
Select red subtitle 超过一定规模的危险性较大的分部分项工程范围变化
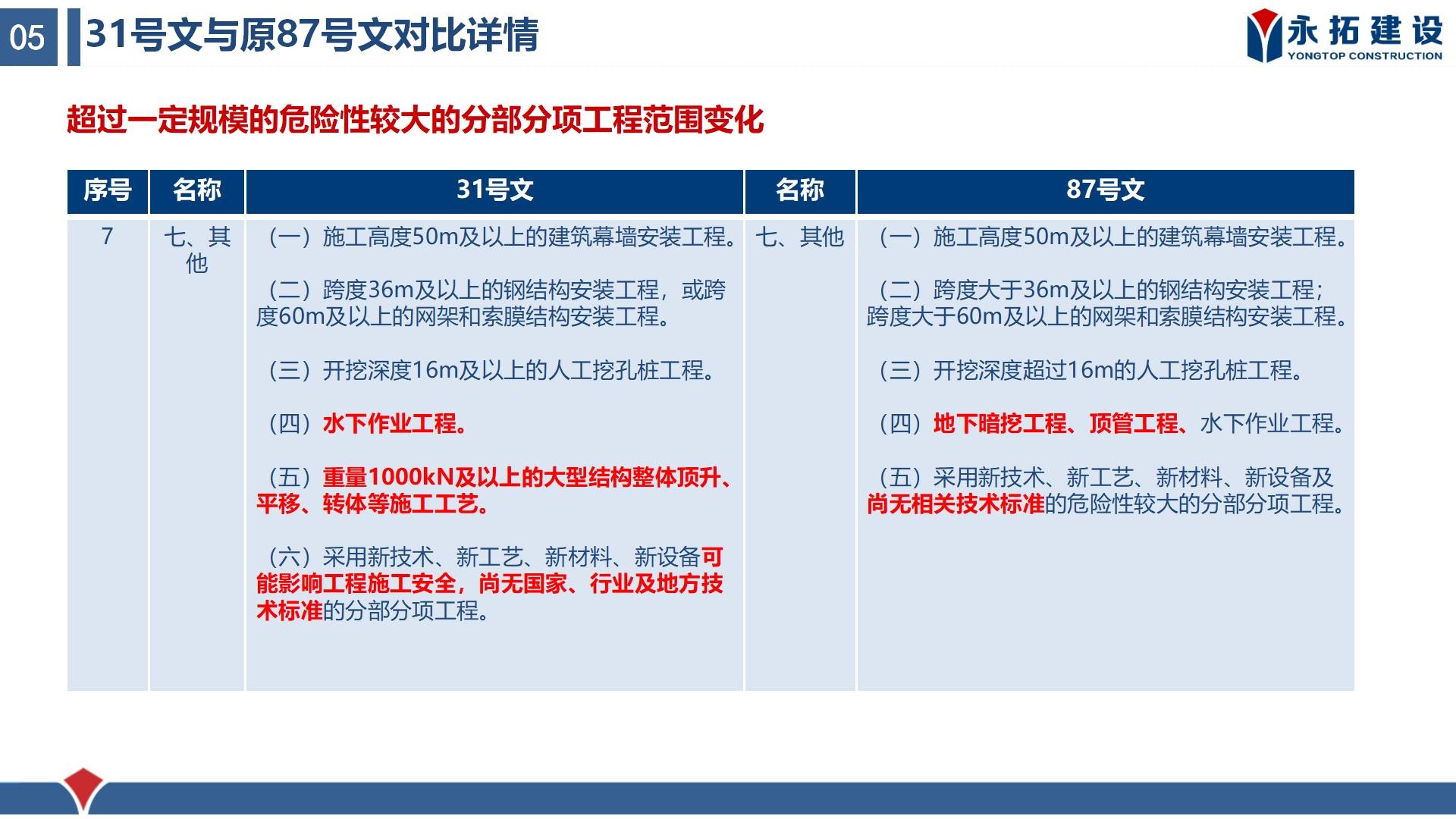point(415,120)
